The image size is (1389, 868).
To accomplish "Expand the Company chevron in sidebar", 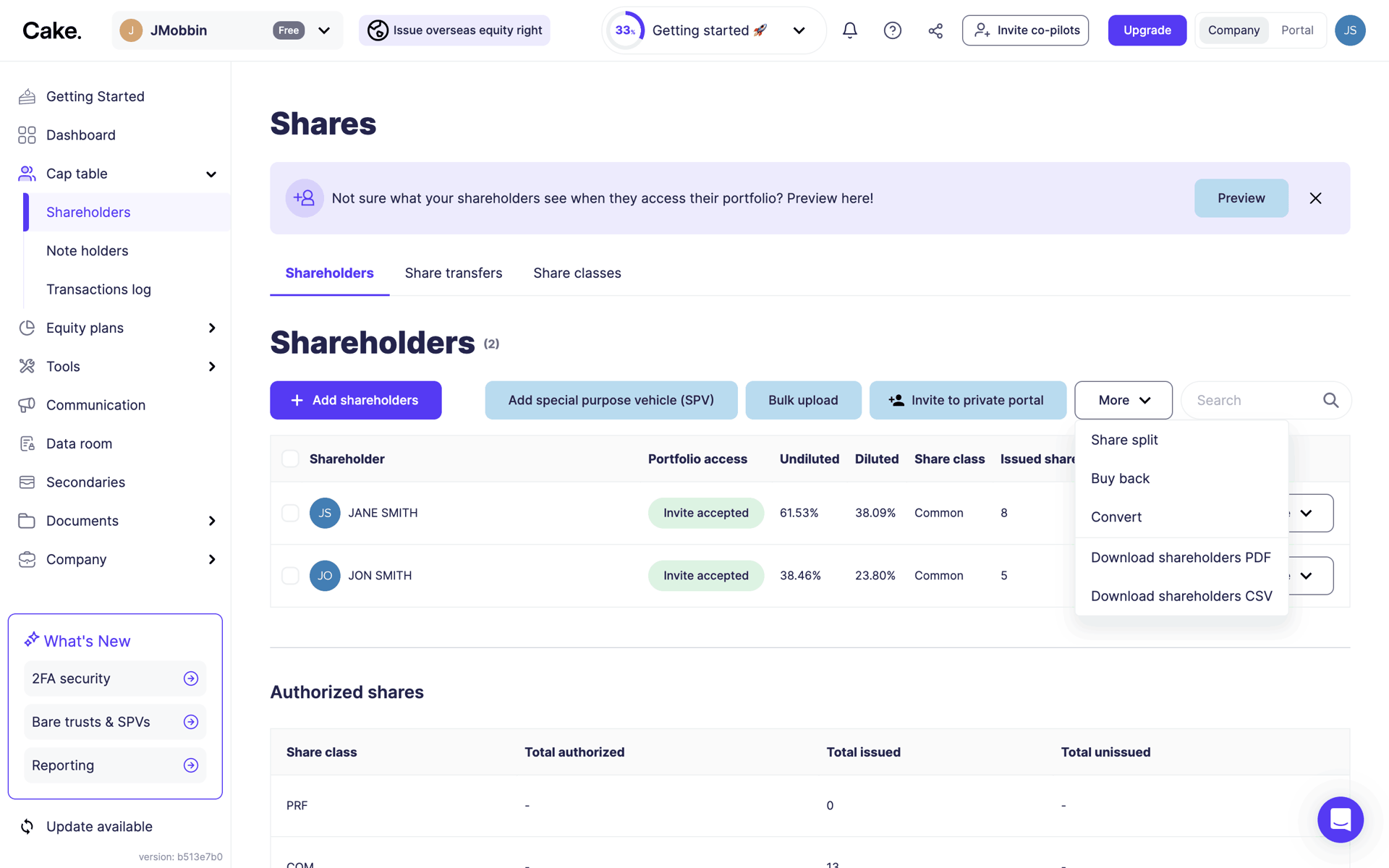I will [211, 560].
